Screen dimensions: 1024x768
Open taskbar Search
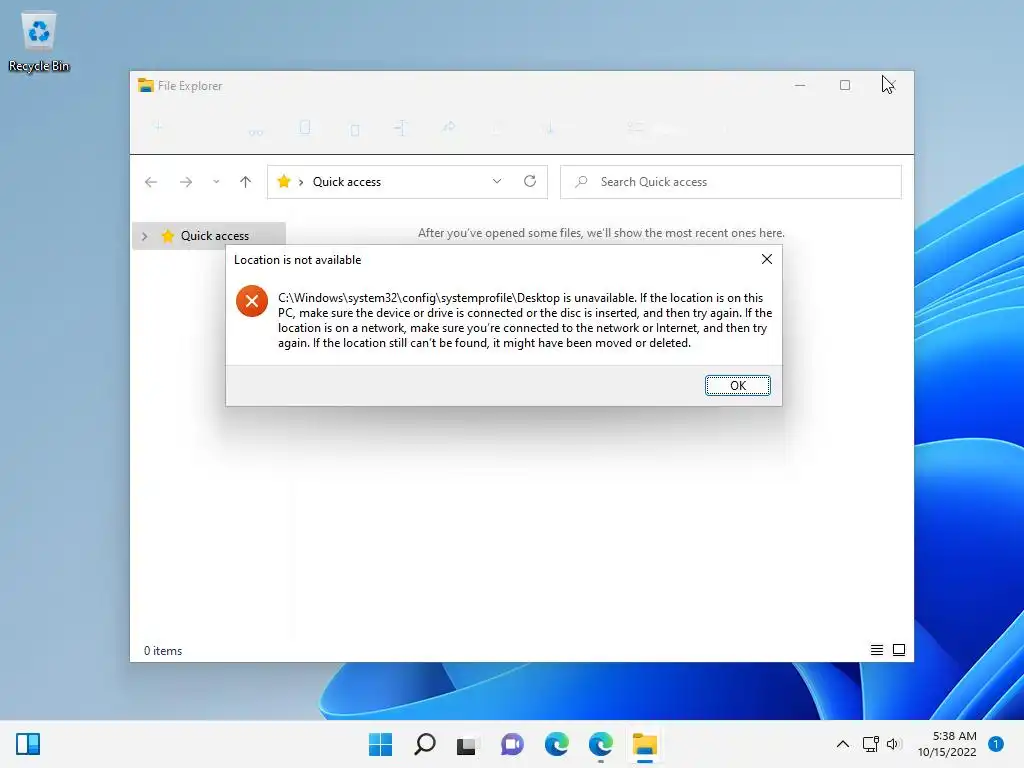424,744
